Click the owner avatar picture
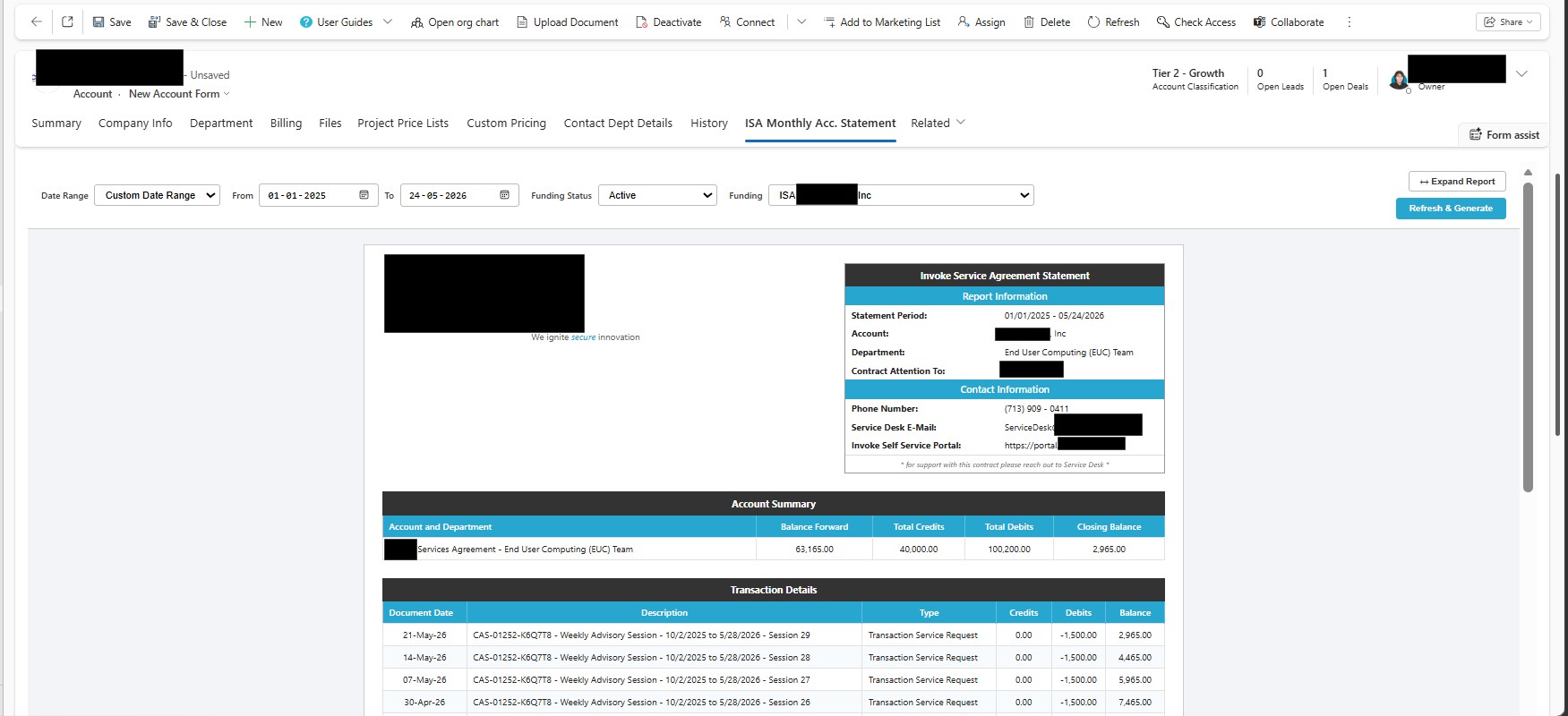 (x=1399, y=81)
